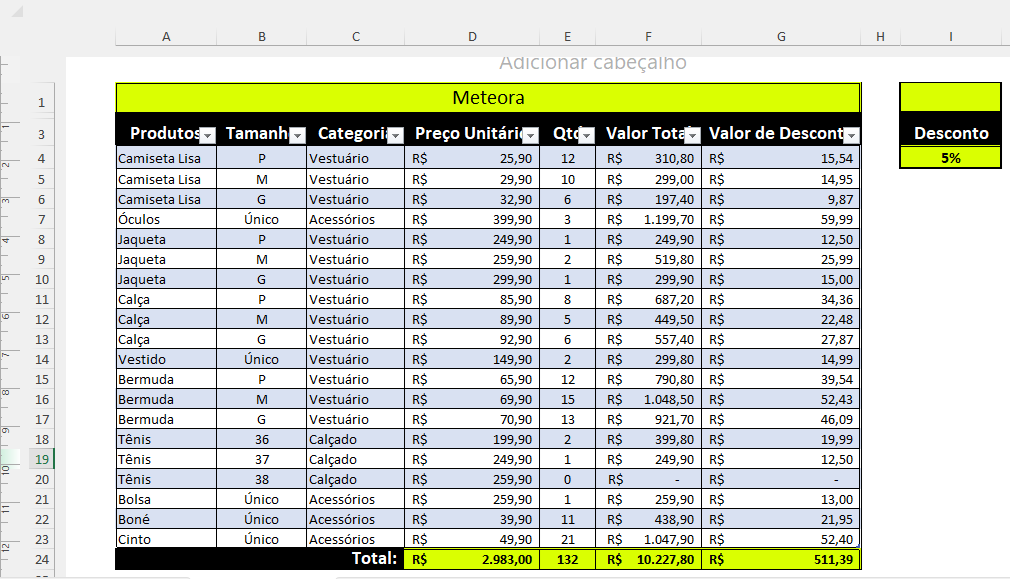Select Calçado category in row 18
Screen dimensions: 1010x579
pos(356,439)
